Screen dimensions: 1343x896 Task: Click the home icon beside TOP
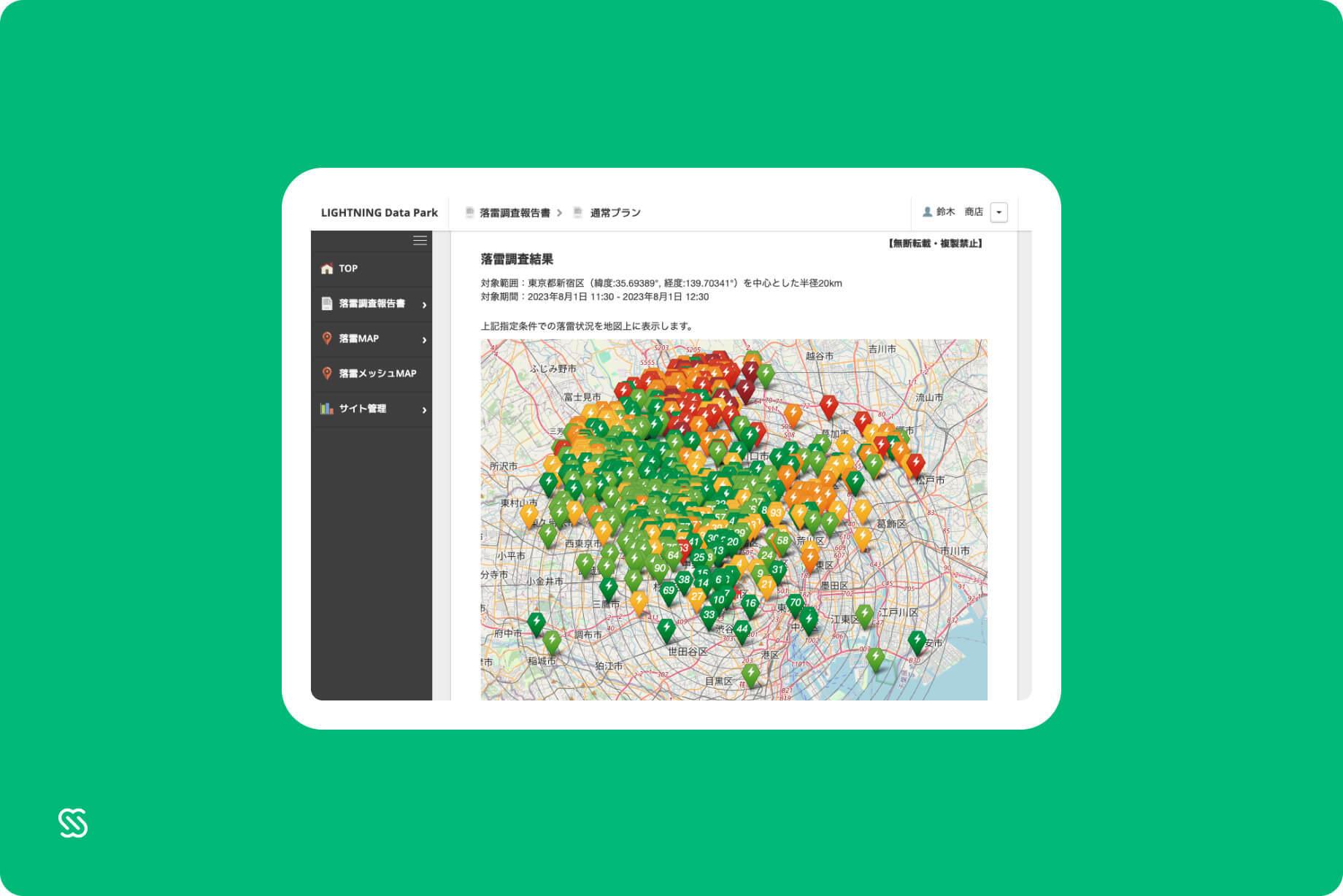point(327,269)
